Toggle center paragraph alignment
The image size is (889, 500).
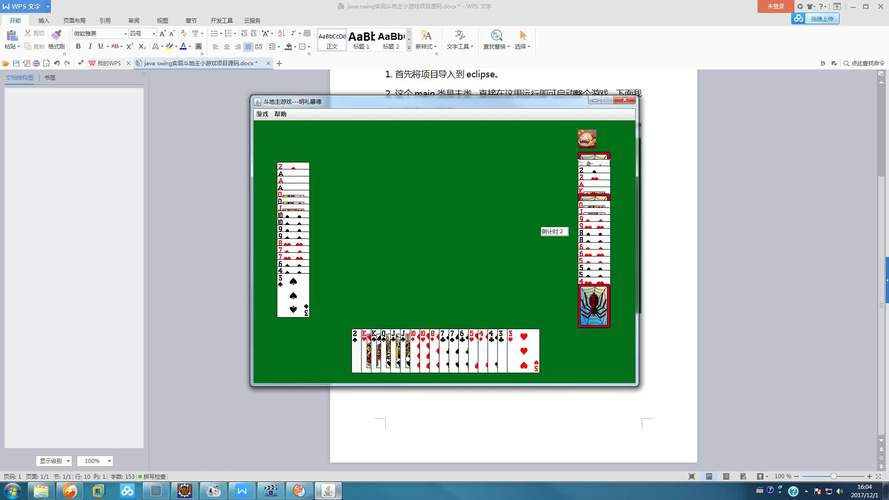point(227,46)
